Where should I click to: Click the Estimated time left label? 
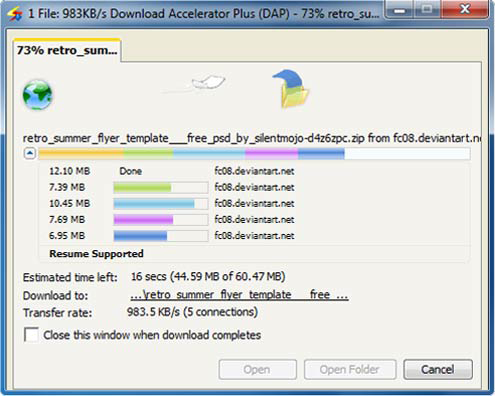pyautogui.click(x=70, y=277)
